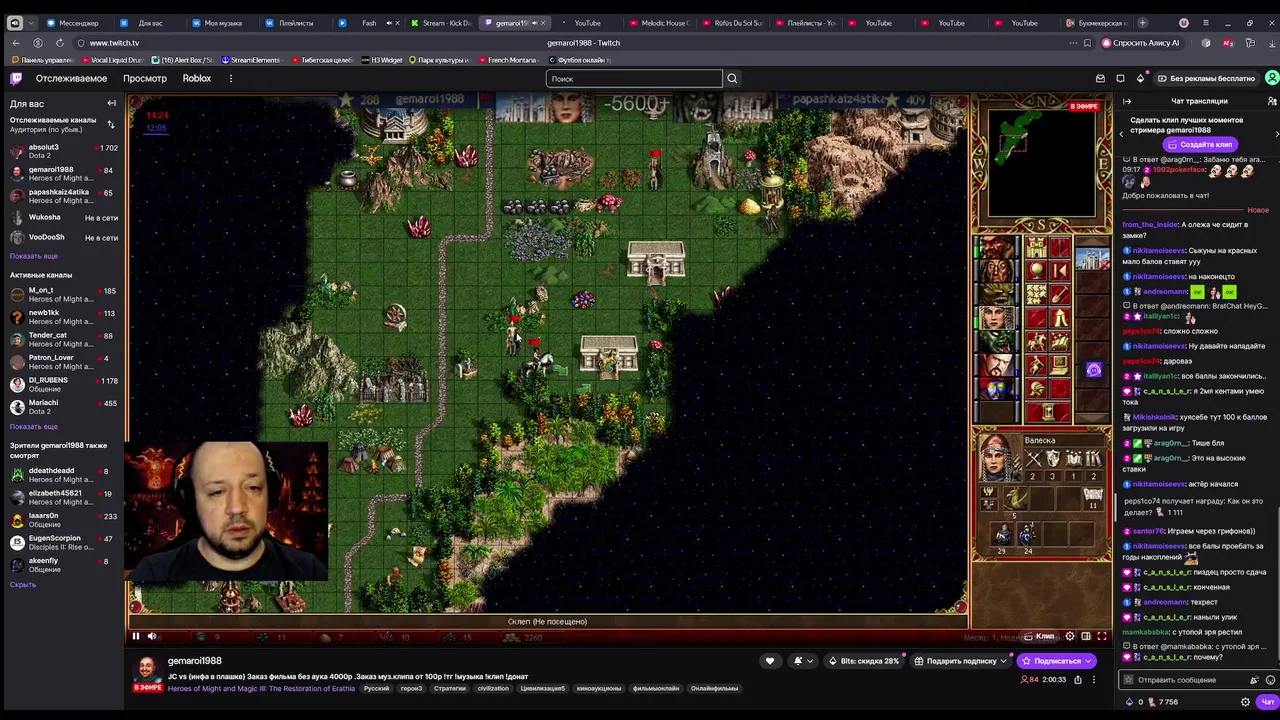Click the 'киноаукционы' stream tag
Image resolution: width=1280 pixels, height=720 pixels.
(599, 688)
